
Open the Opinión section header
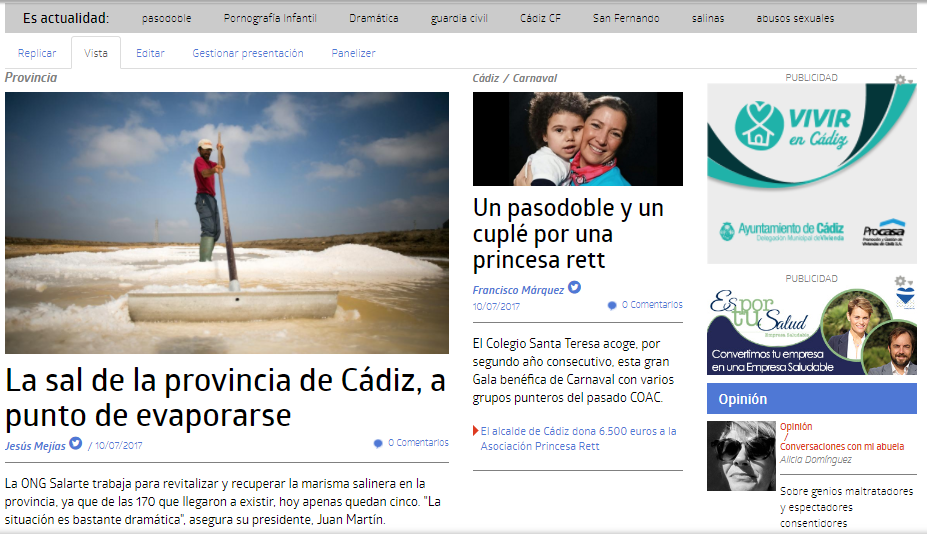[x=812, y=399]
